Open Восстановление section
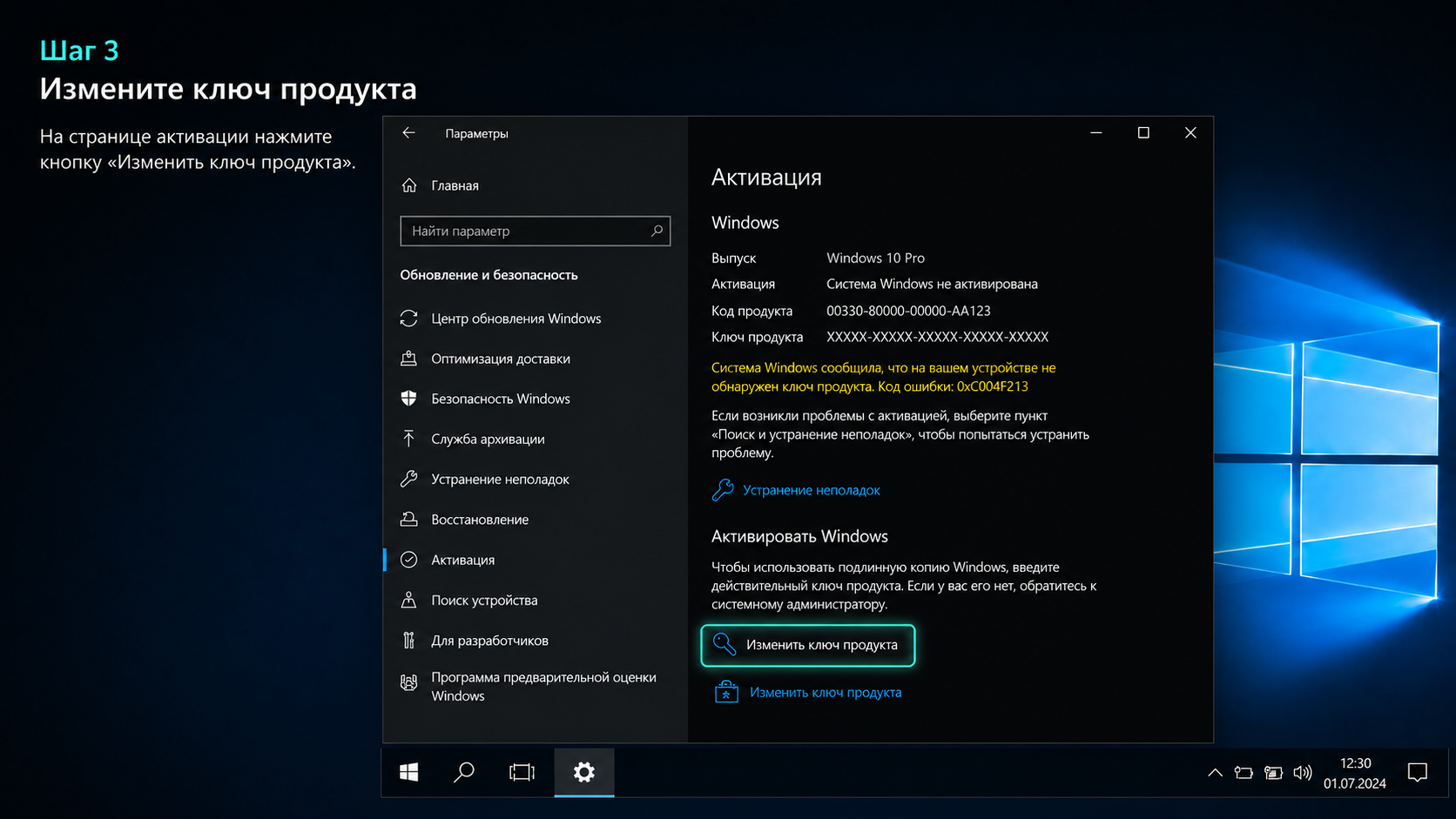The image size is (1456, 819). click(480, 520)
